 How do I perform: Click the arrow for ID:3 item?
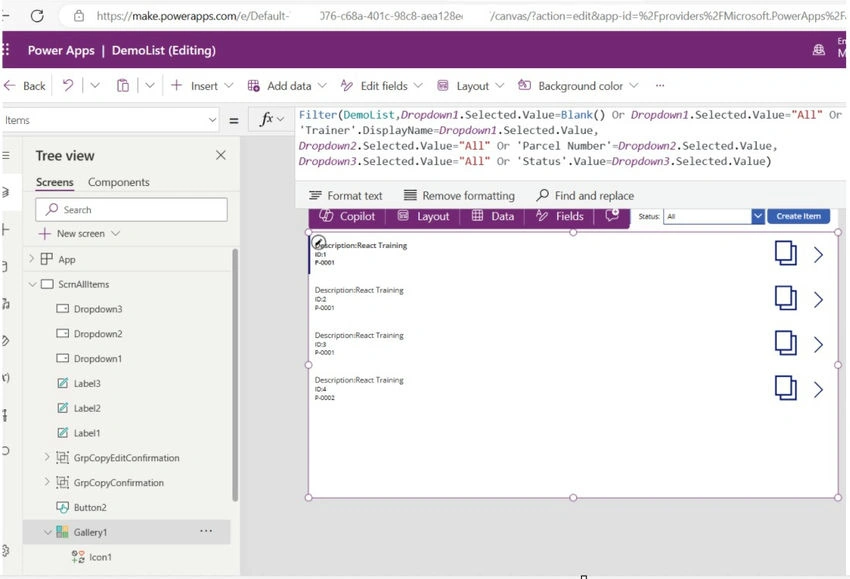[x=819, y=345]
